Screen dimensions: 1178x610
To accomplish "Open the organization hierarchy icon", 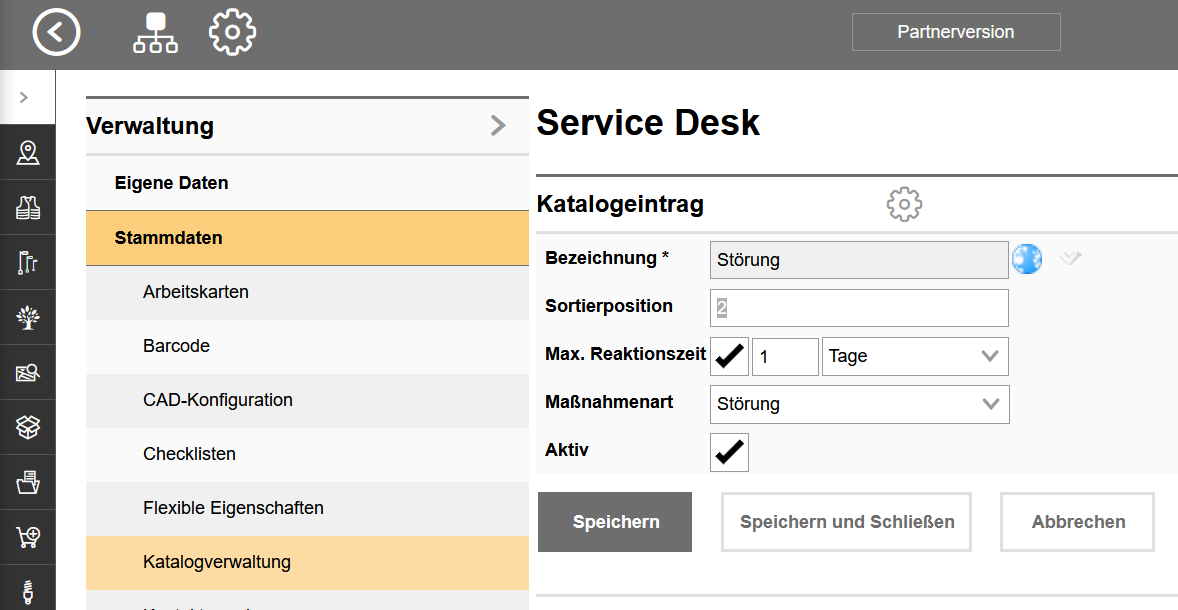I will pyautogui.click(x=156, y=32).
